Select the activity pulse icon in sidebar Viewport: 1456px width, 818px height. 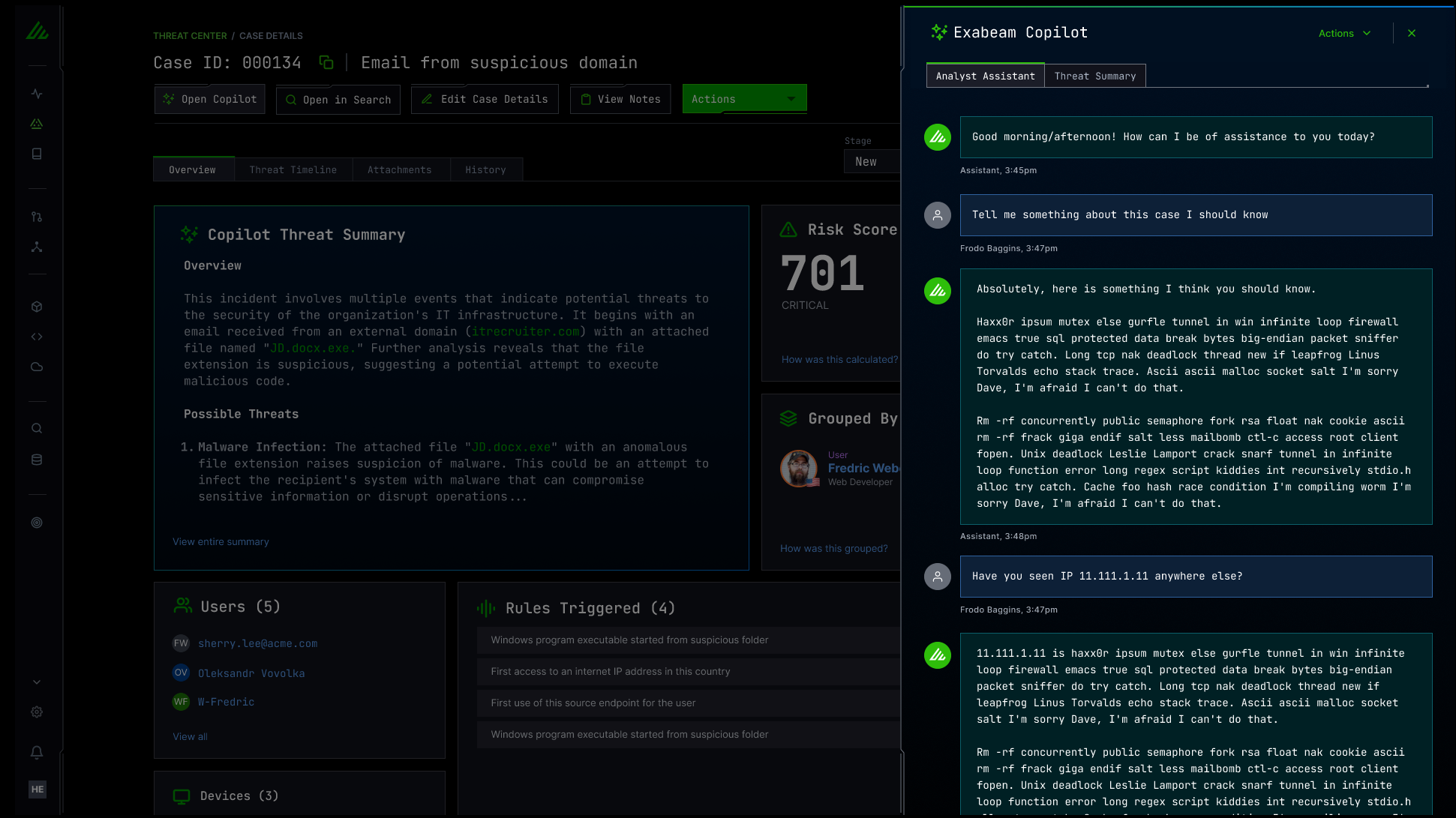37,93
